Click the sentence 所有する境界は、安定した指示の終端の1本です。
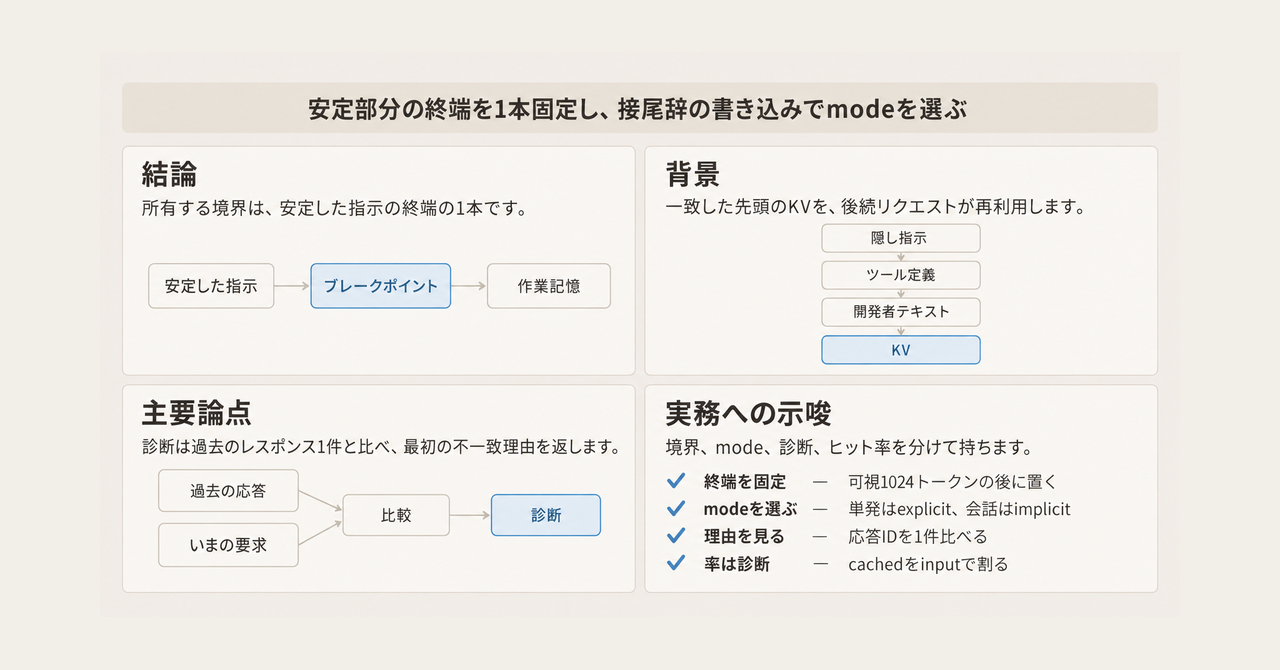 (334, 209)
